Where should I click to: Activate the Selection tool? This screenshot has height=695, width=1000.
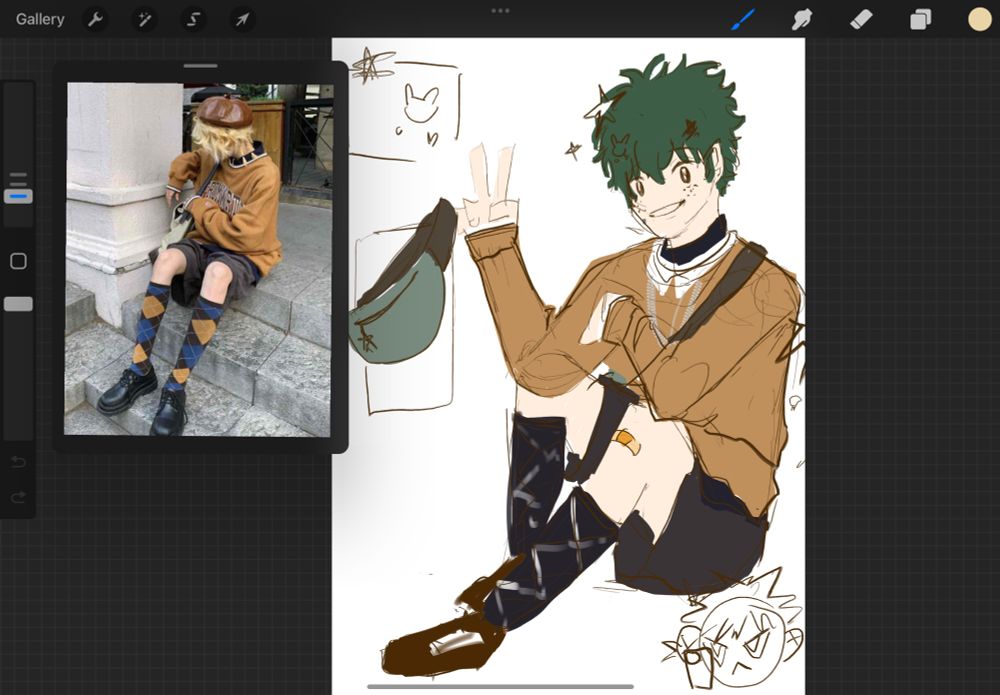193,20
